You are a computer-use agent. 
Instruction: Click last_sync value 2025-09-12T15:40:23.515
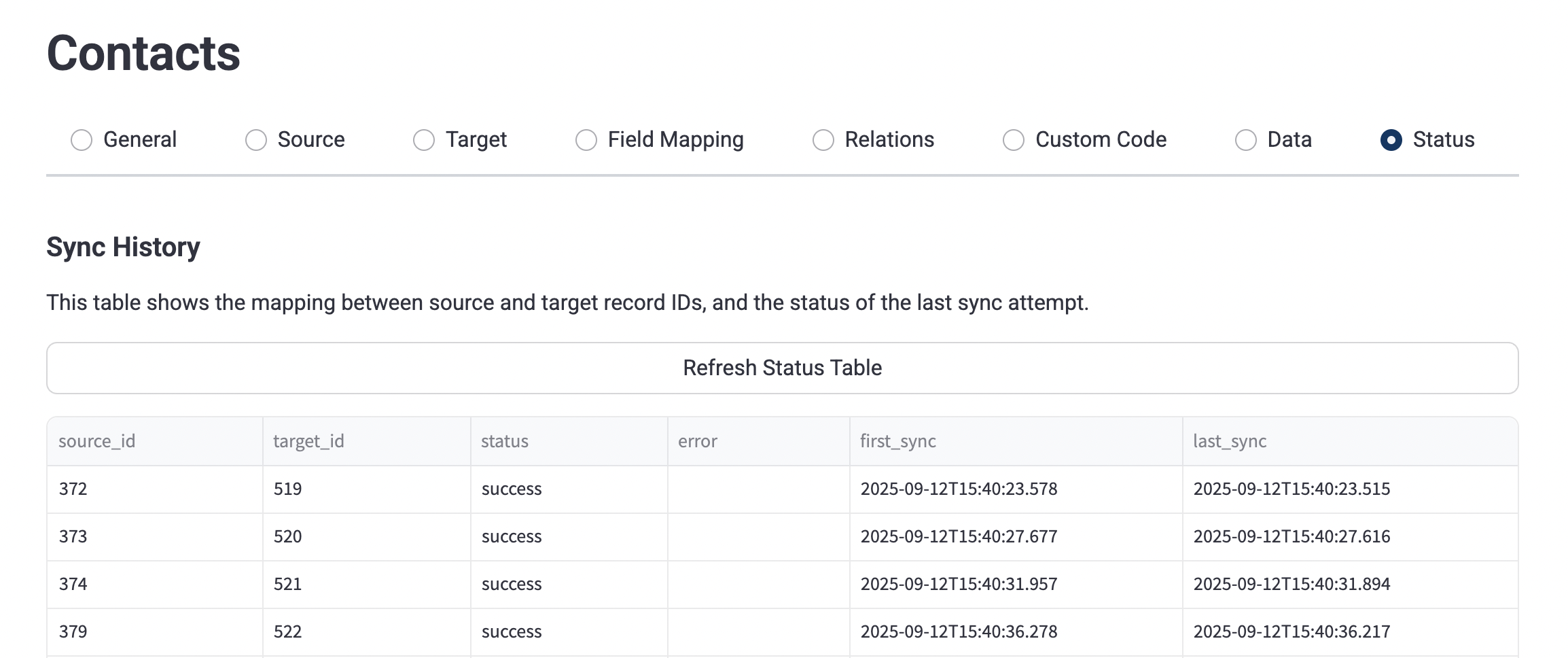pyautogui.click(x=1351, y=489)
